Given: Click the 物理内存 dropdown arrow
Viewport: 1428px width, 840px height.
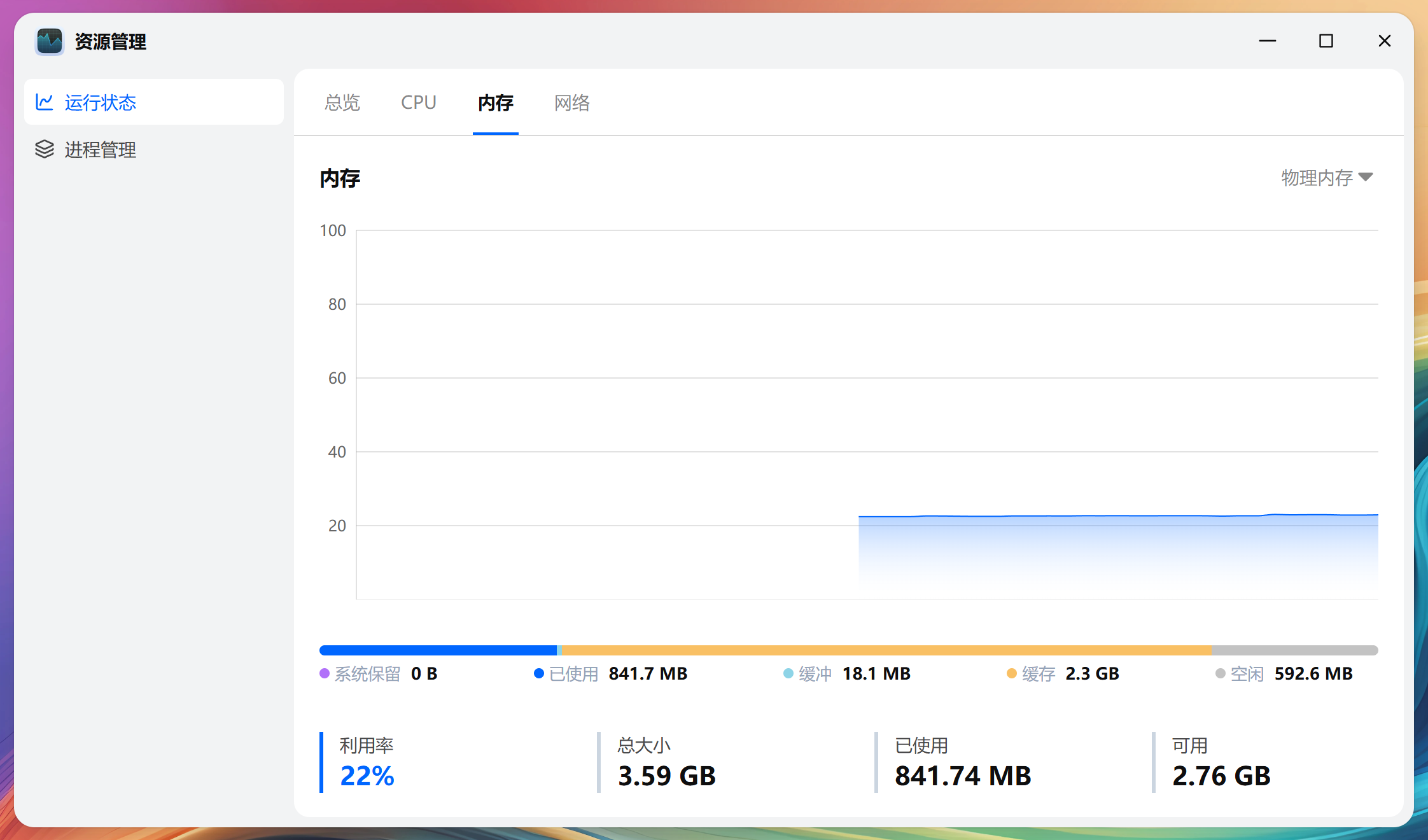Looking at the screenshot, I should (x=1366, y=177).
